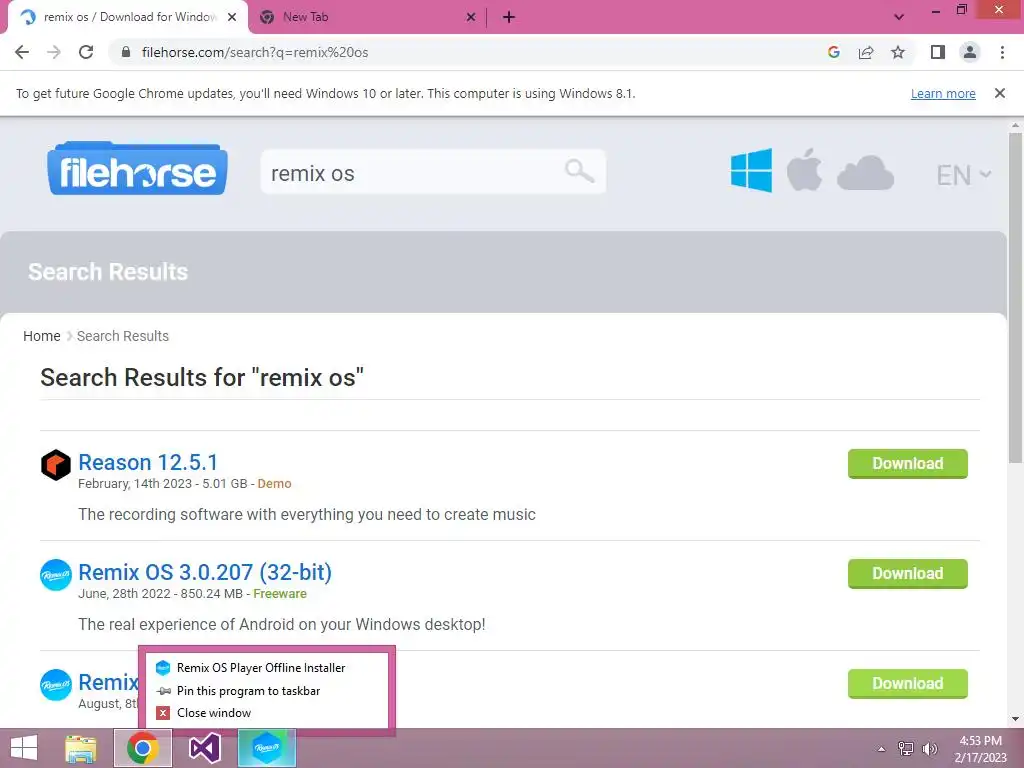
Task: Open Remix OS 3.0.207 (32-bit) link
Action: (x=205, y=572)
